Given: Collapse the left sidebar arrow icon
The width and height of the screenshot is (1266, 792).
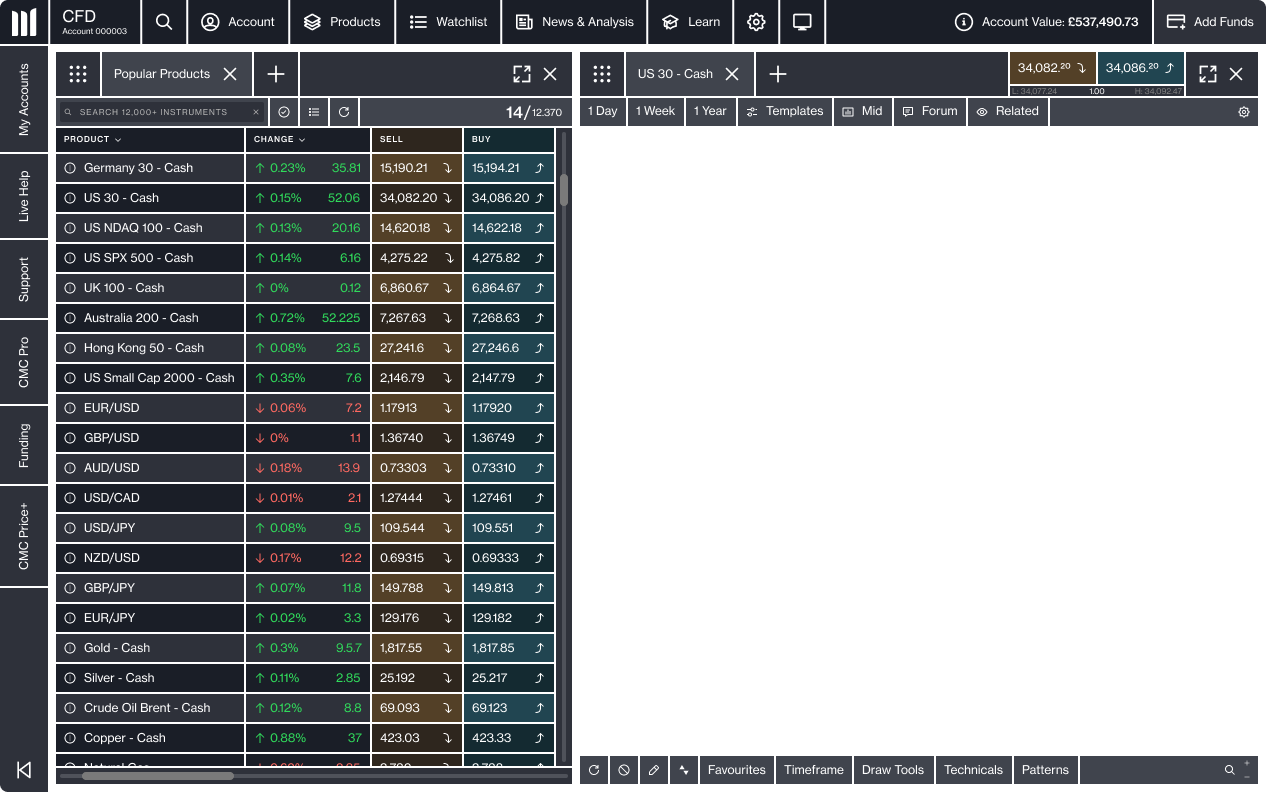Looking at the screenshot, I should [x=24, y=770].
